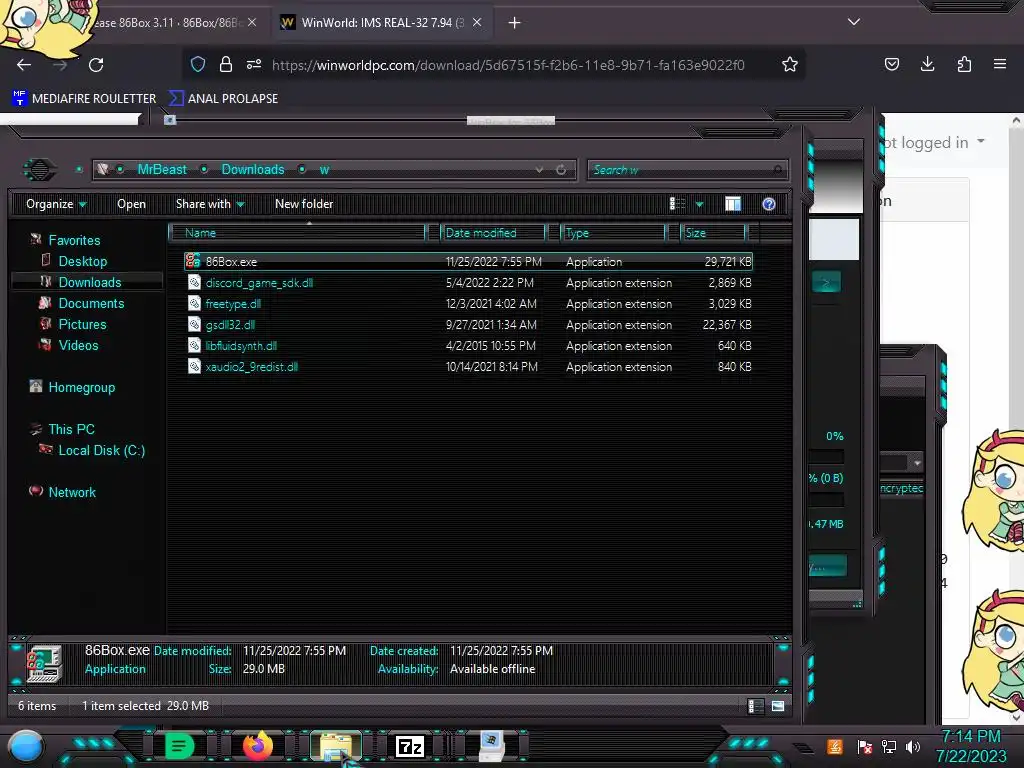Click the volume speaker tray icon

pyautogui.click(x=913, y=746)
